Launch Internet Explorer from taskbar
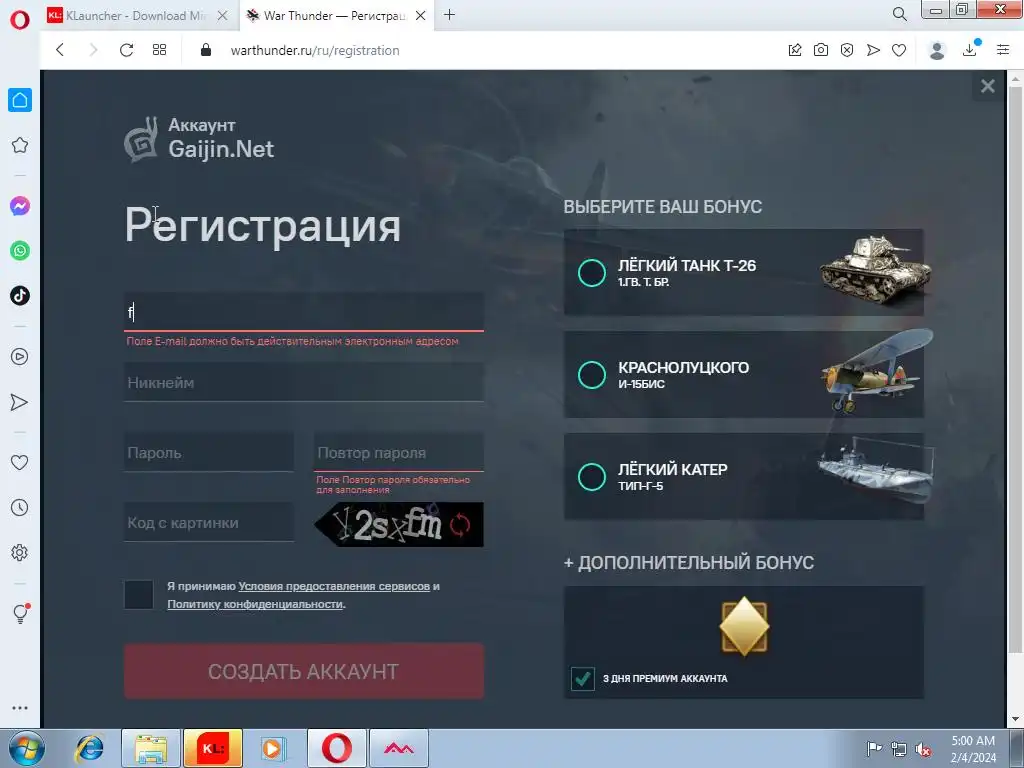The height and width of the screenshot is (768, 1024). [89, 748]
